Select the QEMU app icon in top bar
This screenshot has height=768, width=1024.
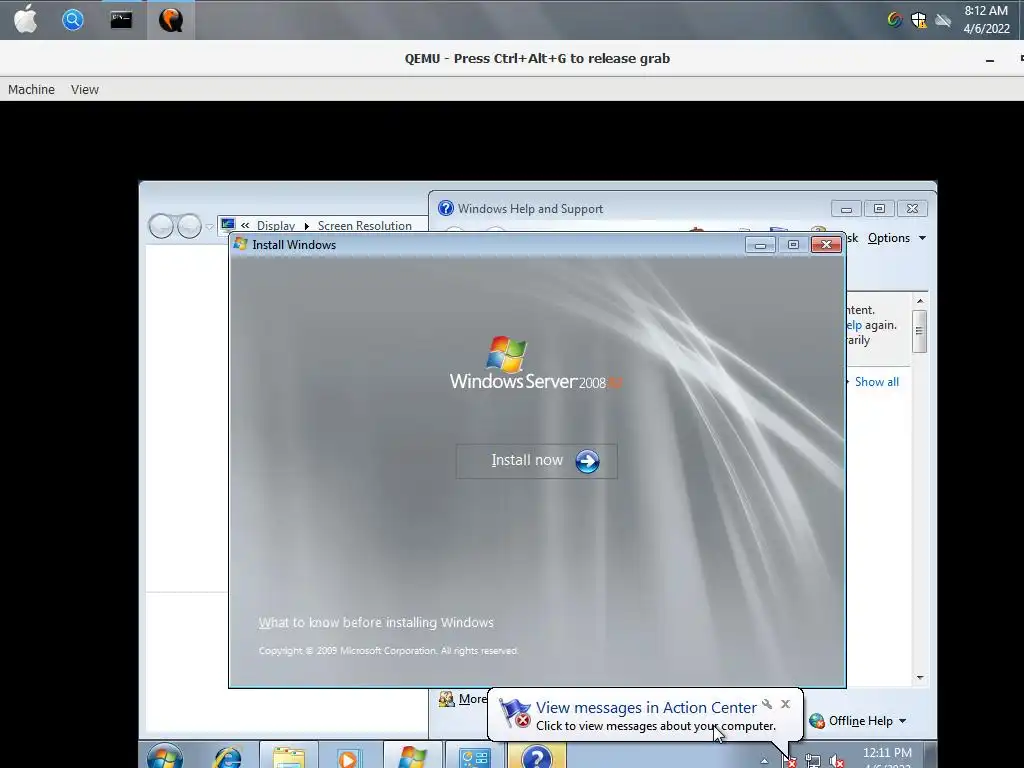click(x=170, y=20)
